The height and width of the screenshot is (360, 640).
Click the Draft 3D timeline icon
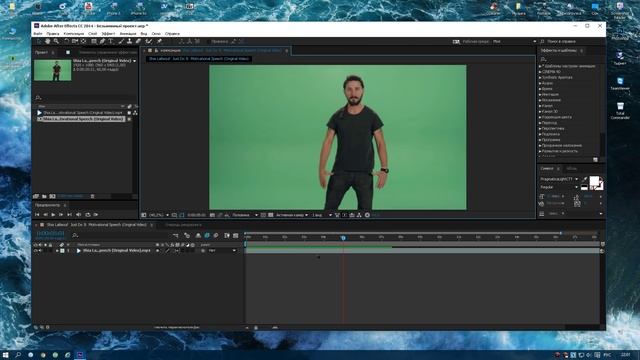click(x=187, y=236)
